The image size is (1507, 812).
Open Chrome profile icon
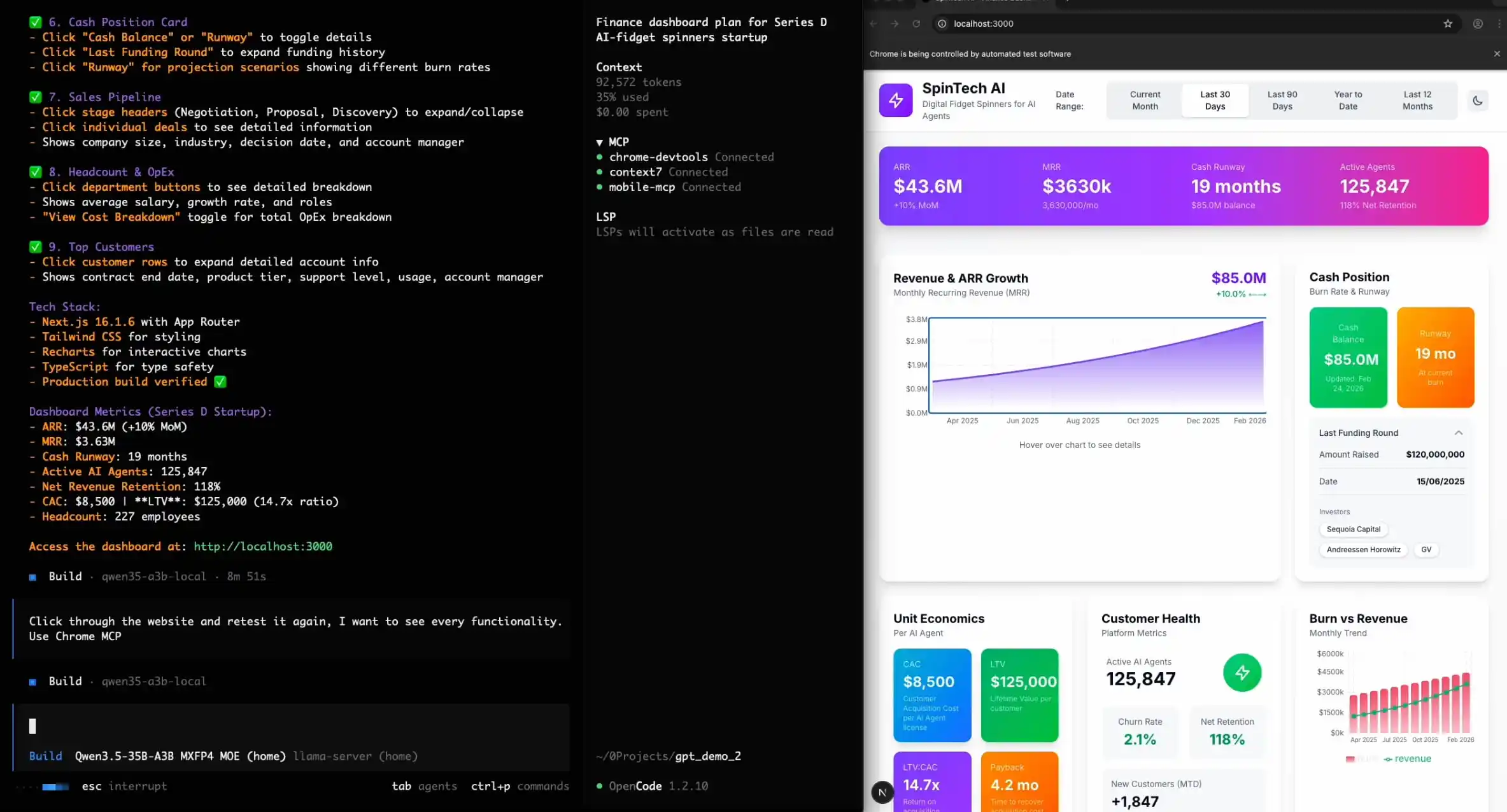click(1478, 24)
